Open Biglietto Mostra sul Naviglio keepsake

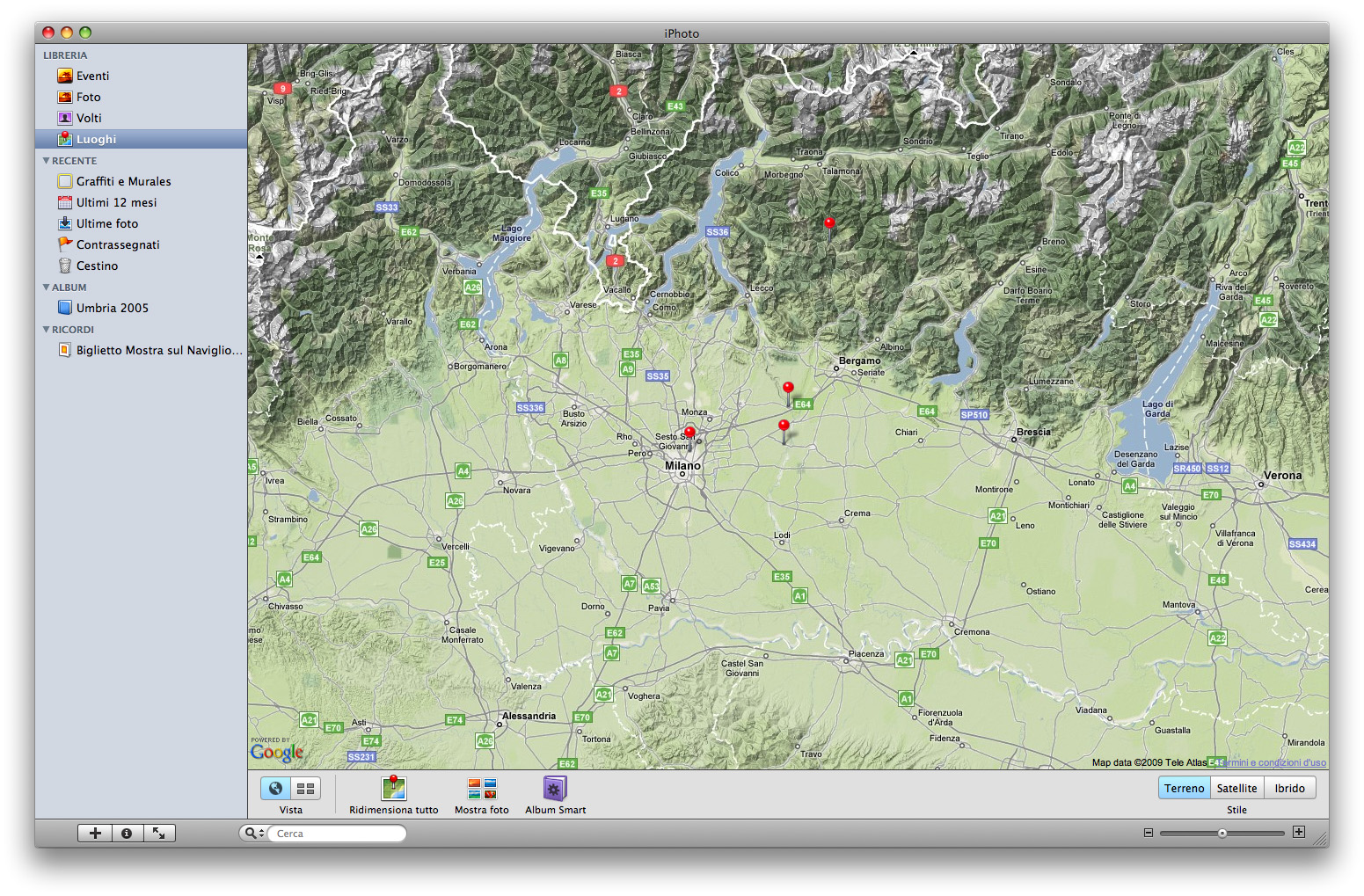141,350
